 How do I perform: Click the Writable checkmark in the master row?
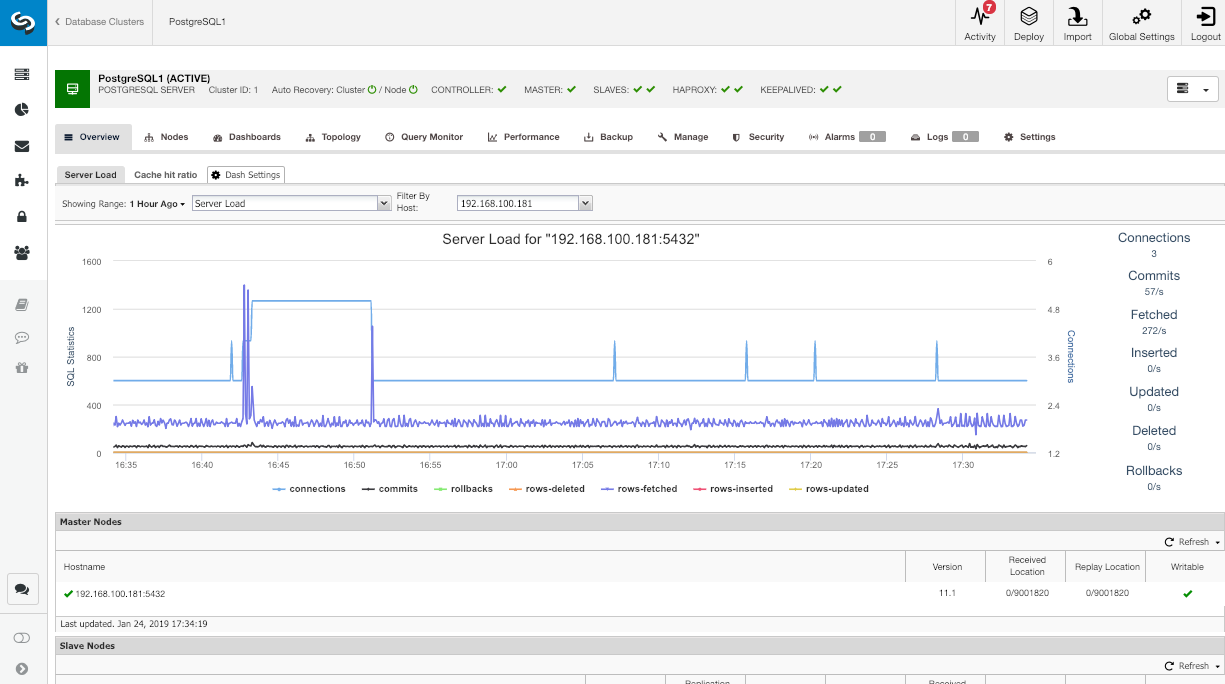pos(1188,594)
